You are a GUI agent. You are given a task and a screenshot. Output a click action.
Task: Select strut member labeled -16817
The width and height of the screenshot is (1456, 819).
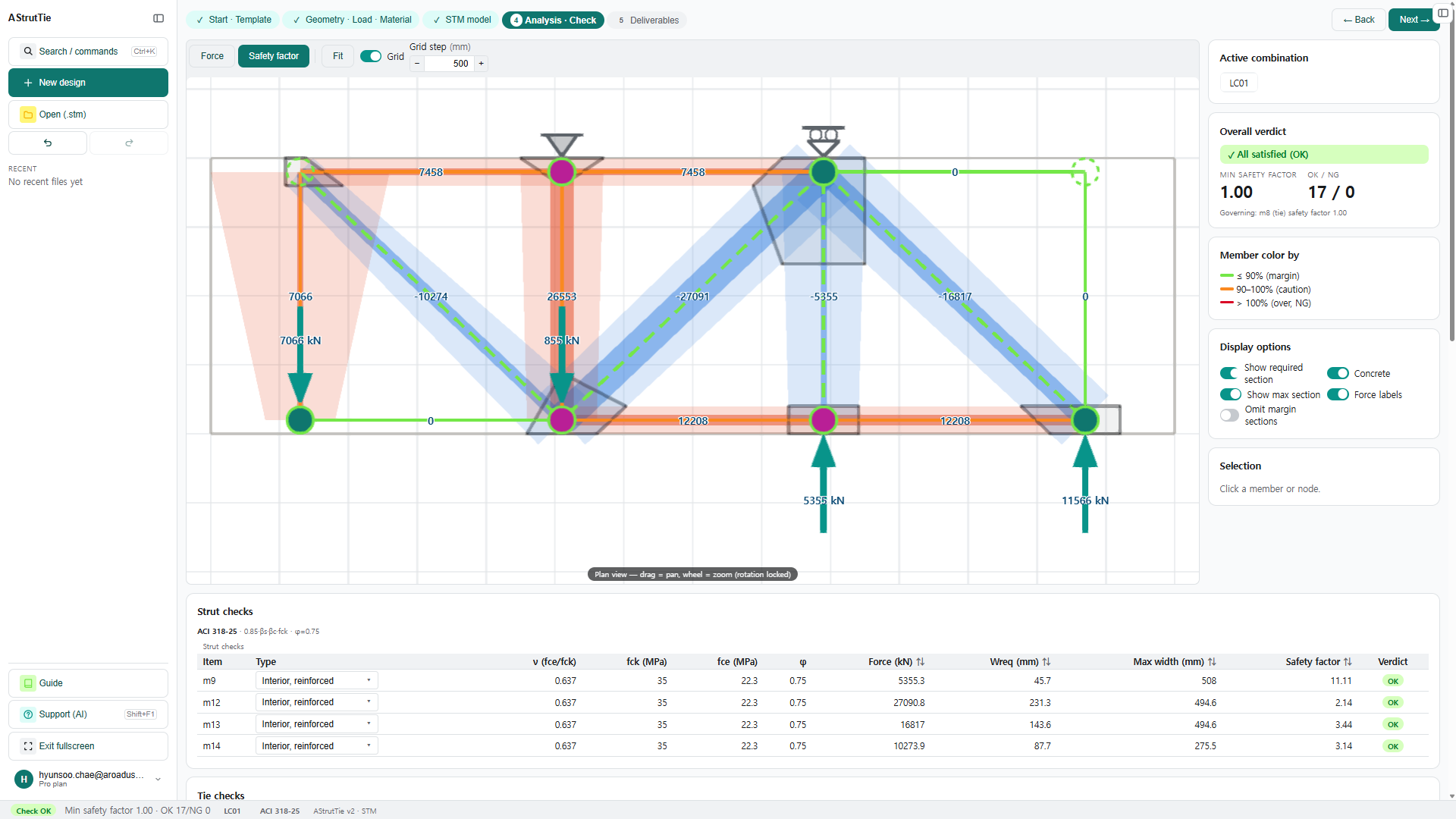coord(955,297)
